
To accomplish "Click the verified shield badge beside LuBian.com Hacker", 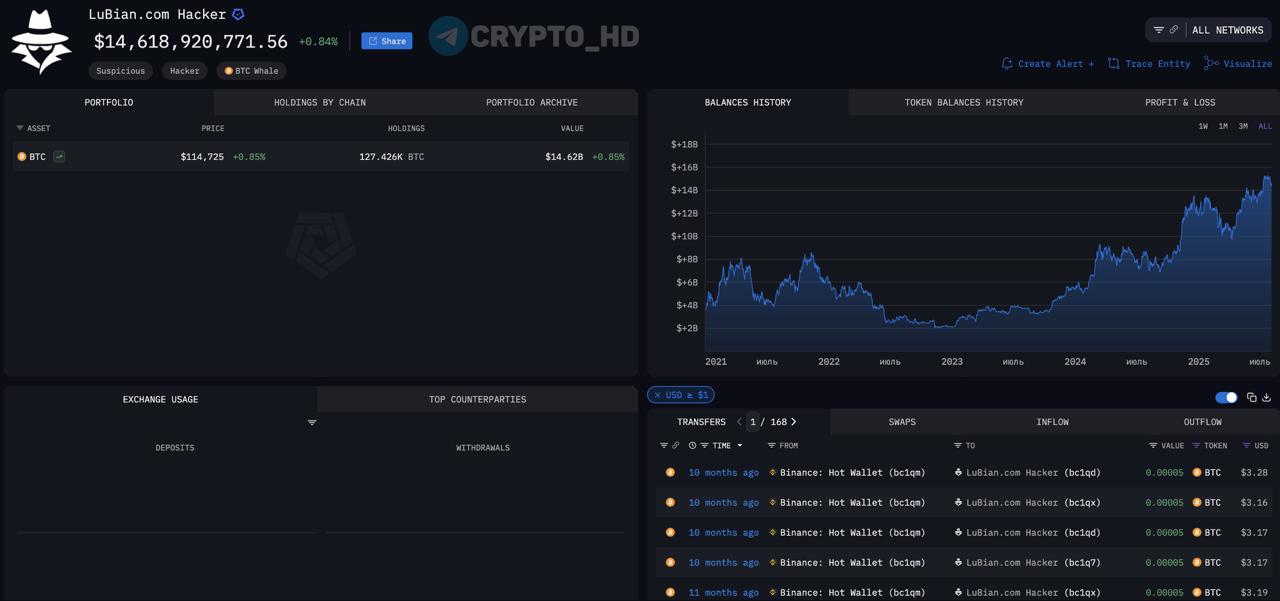I will pyautogui.click(x=238, y=15).
